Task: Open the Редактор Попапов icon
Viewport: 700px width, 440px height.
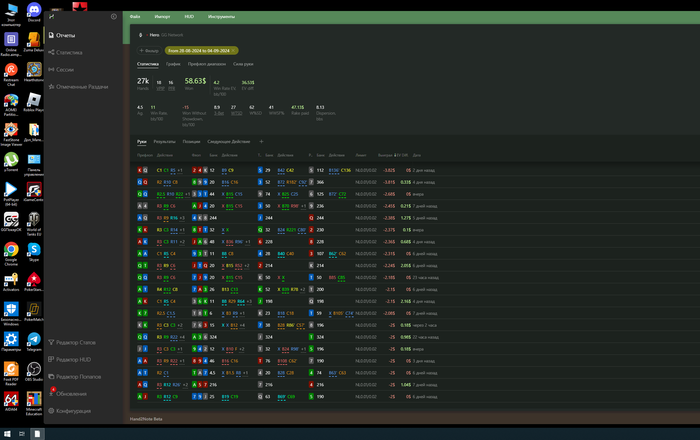Action: pos(50,376)
